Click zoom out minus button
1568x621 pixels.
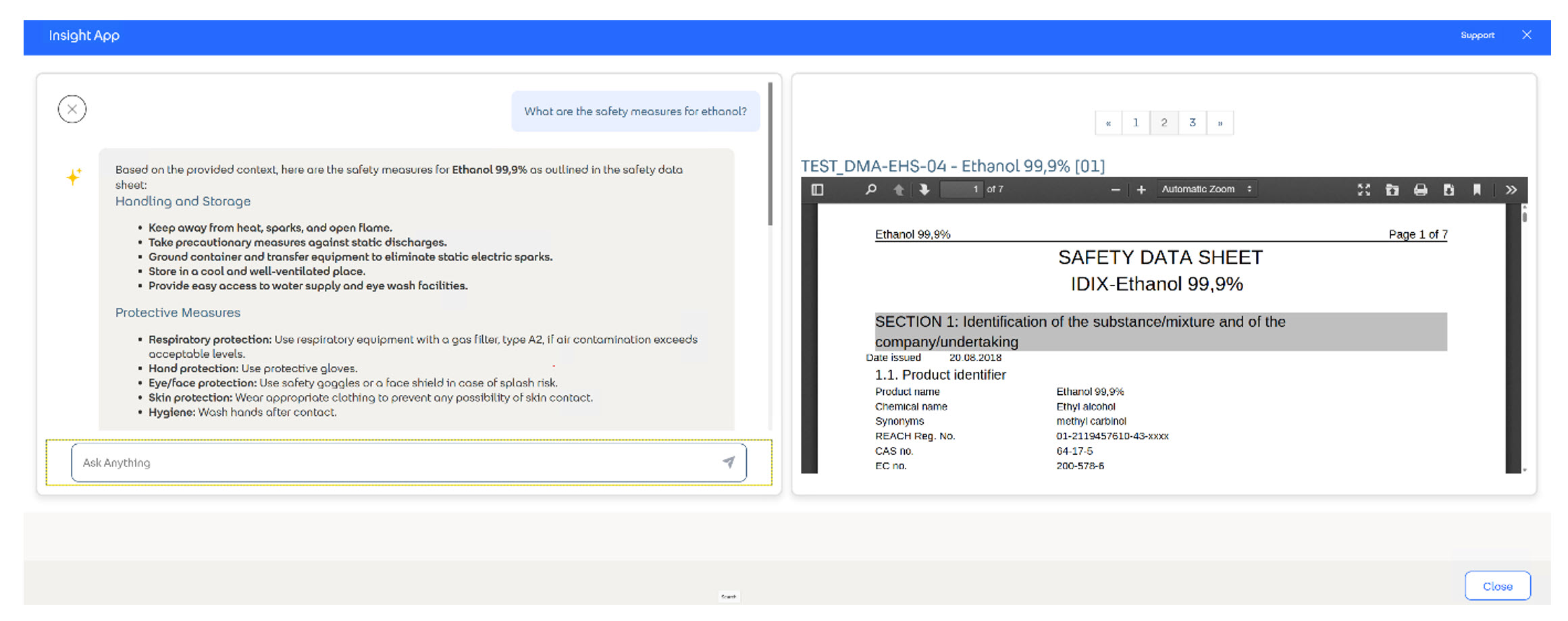coord(1116,190)
